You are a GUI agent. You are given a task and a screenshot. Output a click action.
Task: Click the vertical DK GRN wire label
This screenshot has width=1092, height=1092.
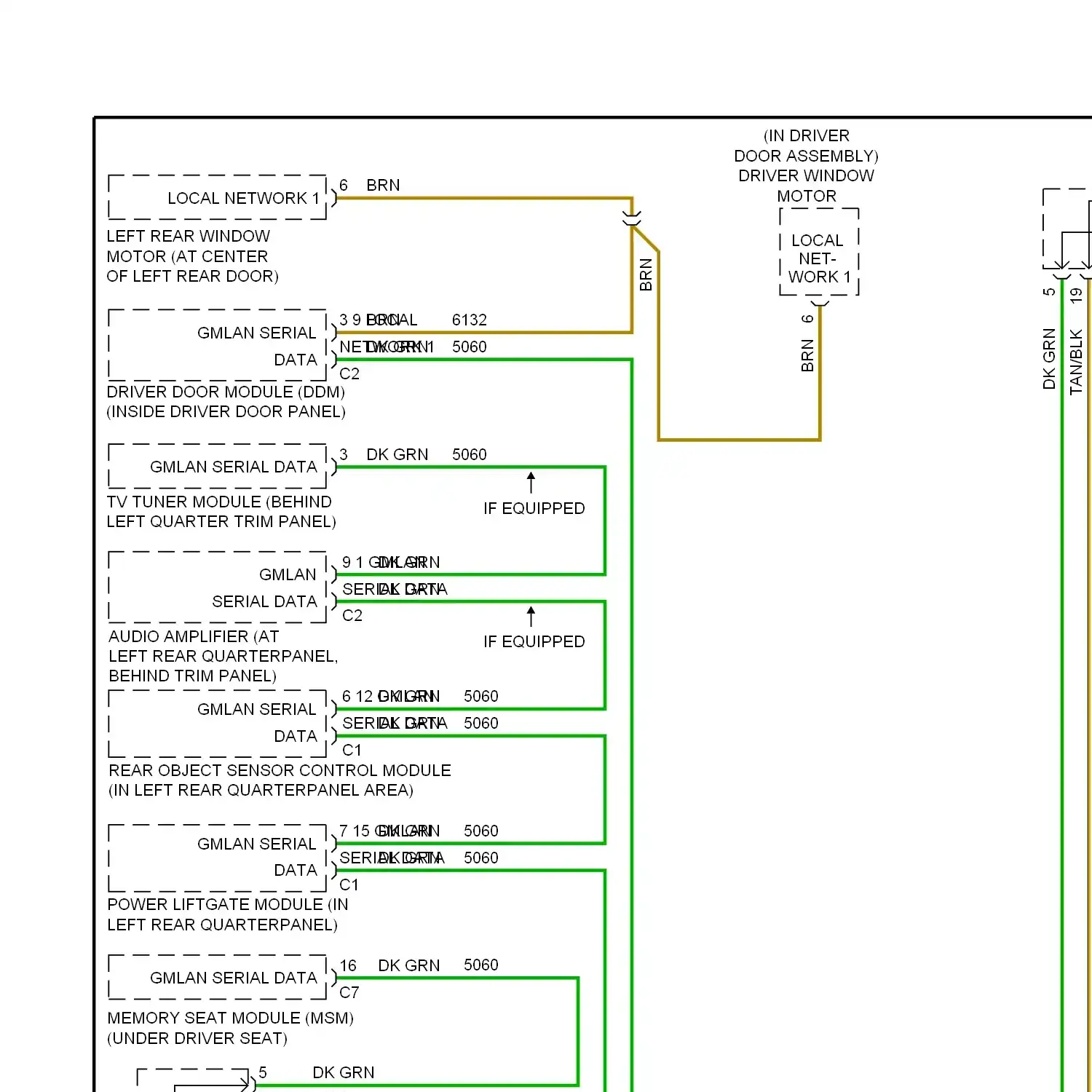click(1049, 359)
